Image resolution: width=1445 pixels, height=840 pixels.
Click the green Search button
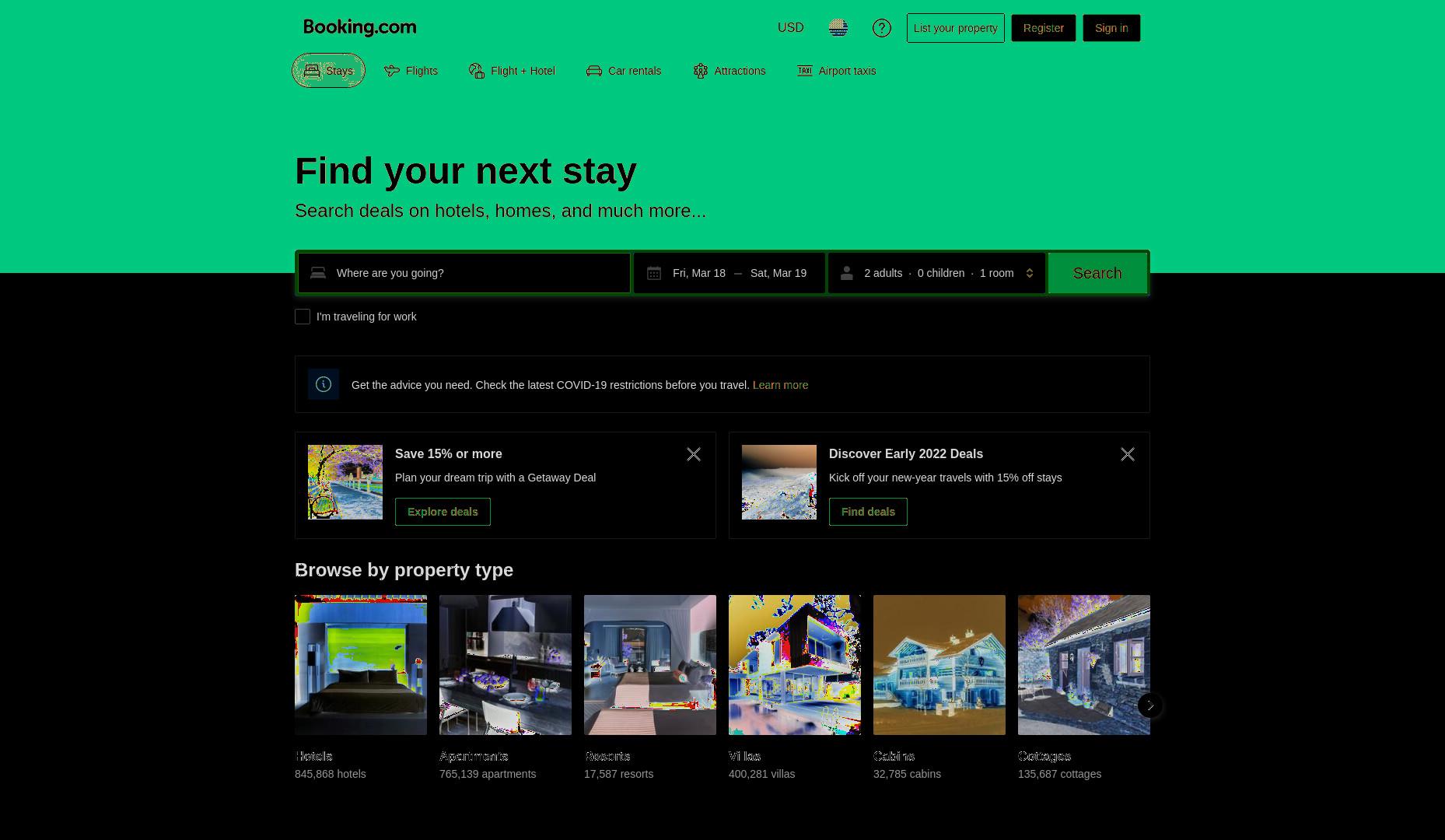tap(1097, 273)
